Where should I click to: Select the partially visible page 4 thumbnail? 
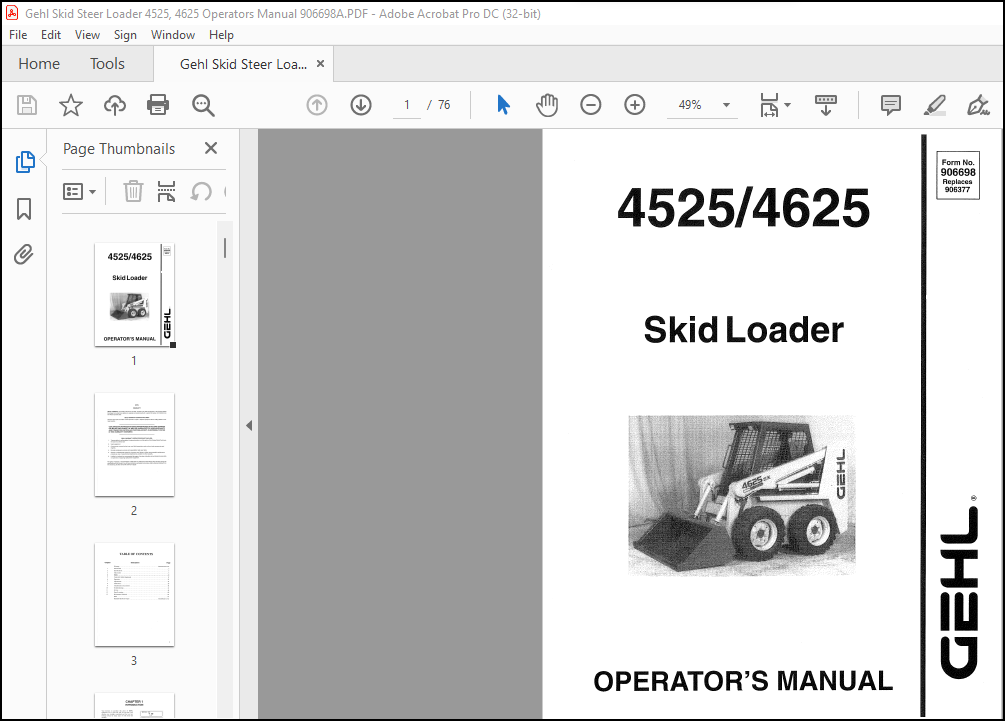134,706
